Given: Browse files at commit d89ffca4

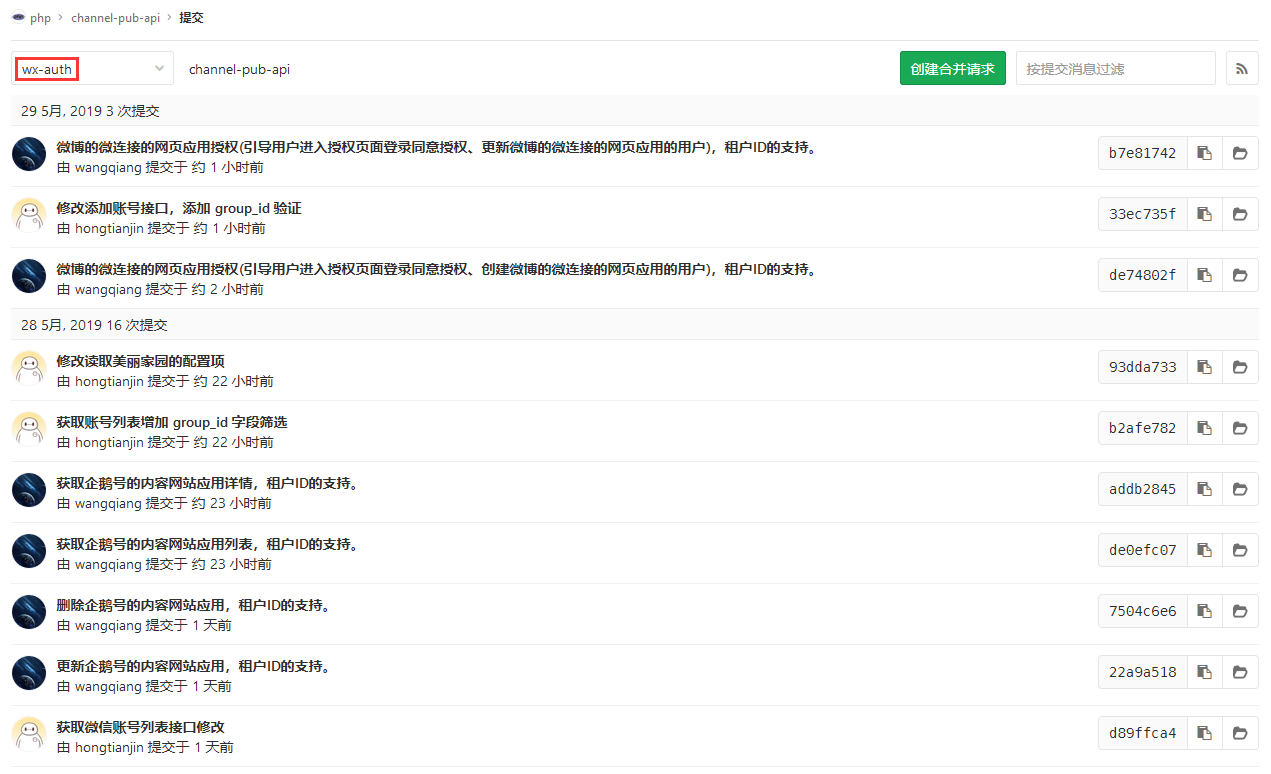Looking at the screenshot, I should coord(1240,733).
